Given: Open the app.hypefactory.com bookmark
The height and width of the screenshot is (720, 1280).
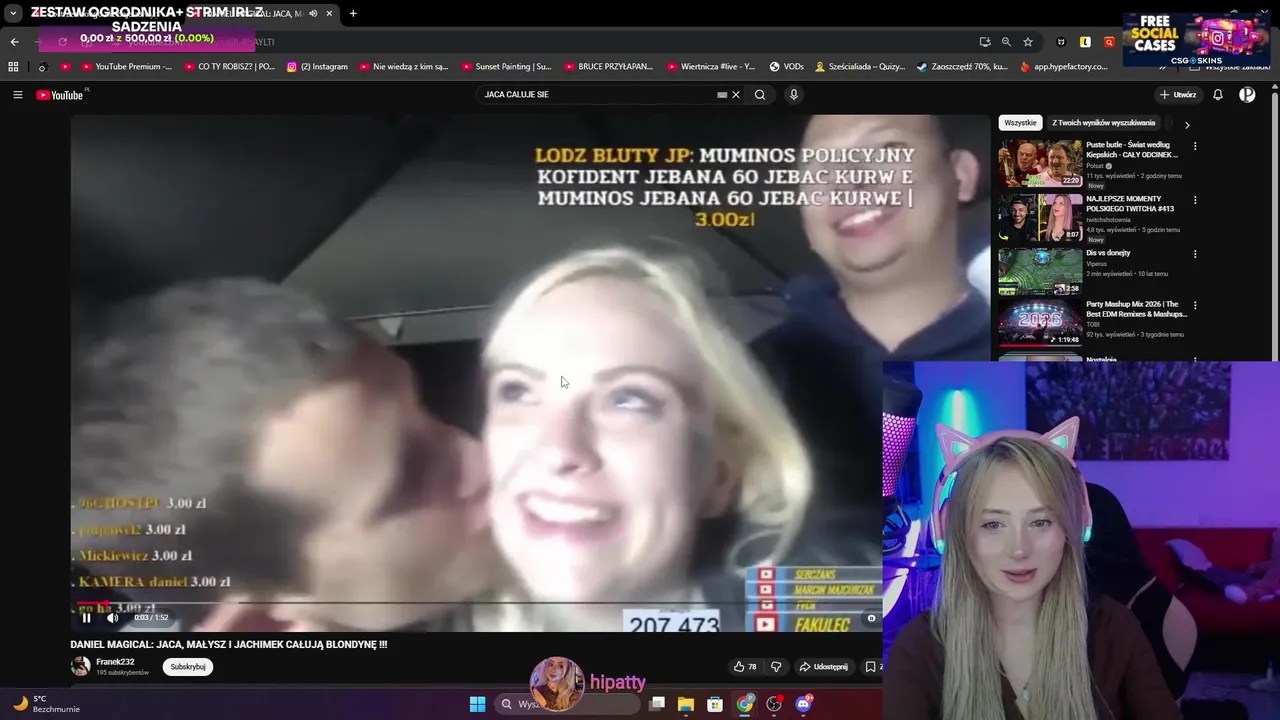Looking at the screenshot, I should coord(1064,67).
